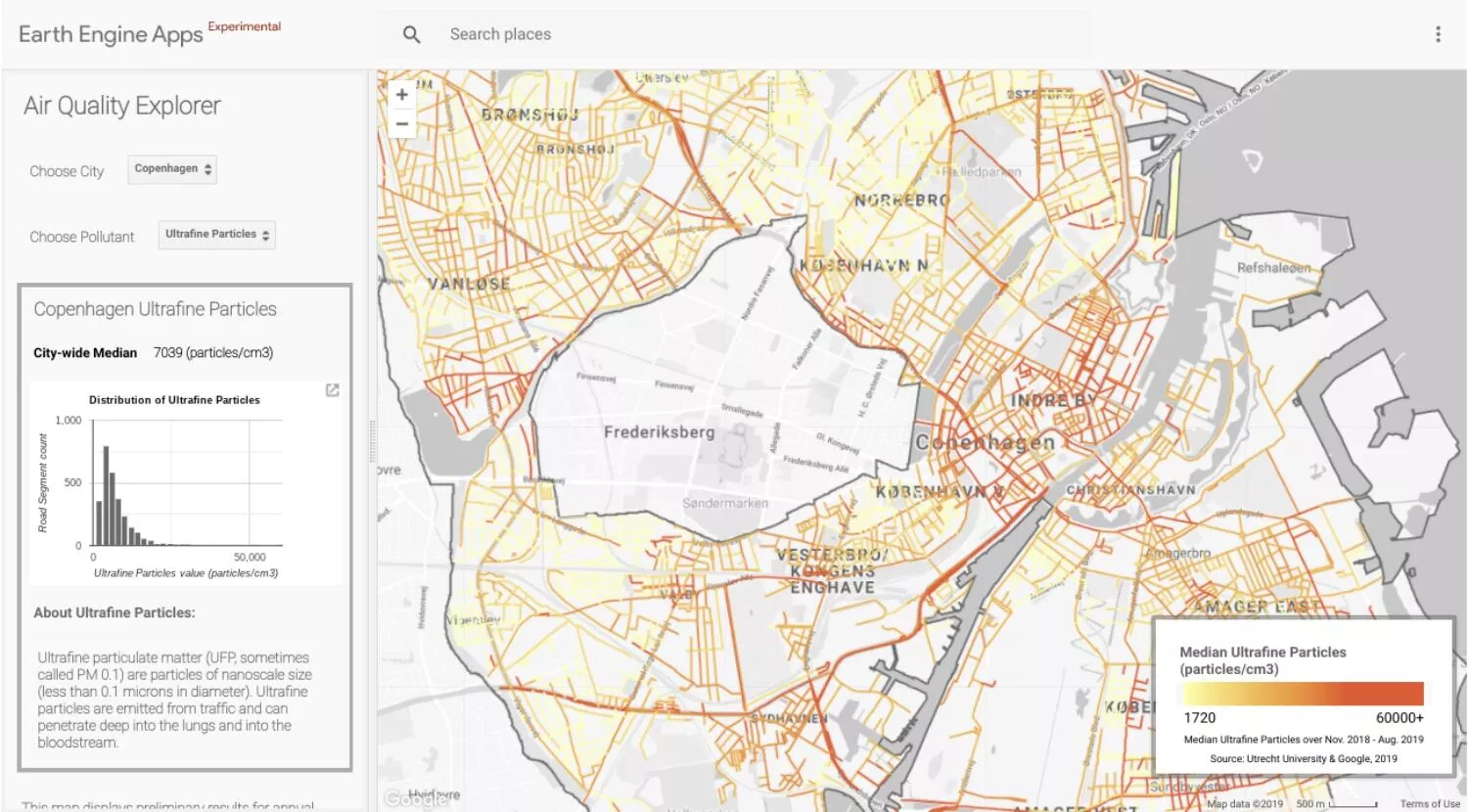The width and height of the screenshot is (1468, 812).
Task: Click the 1720 legend minimum value
Action: point(1200,717)
